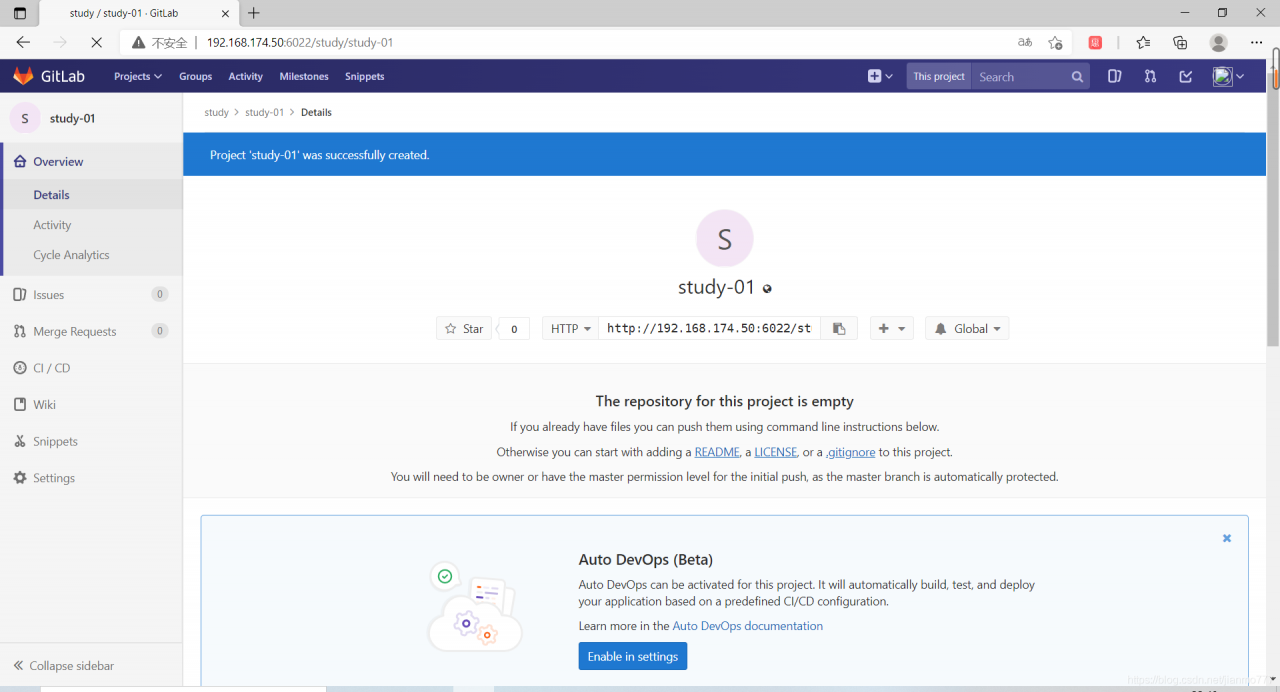Copy the clone URL to clipboard
The width and height of the screenshot is (1280, 692).
pos(839,328)
